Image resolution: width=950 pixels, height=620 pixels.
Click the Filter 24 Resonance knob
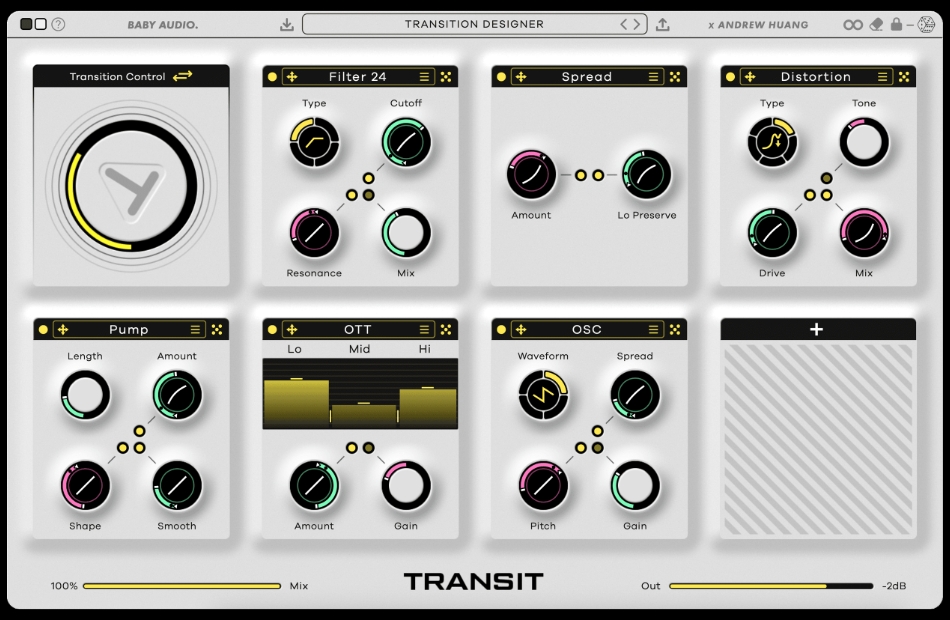(x=314, y=233)
